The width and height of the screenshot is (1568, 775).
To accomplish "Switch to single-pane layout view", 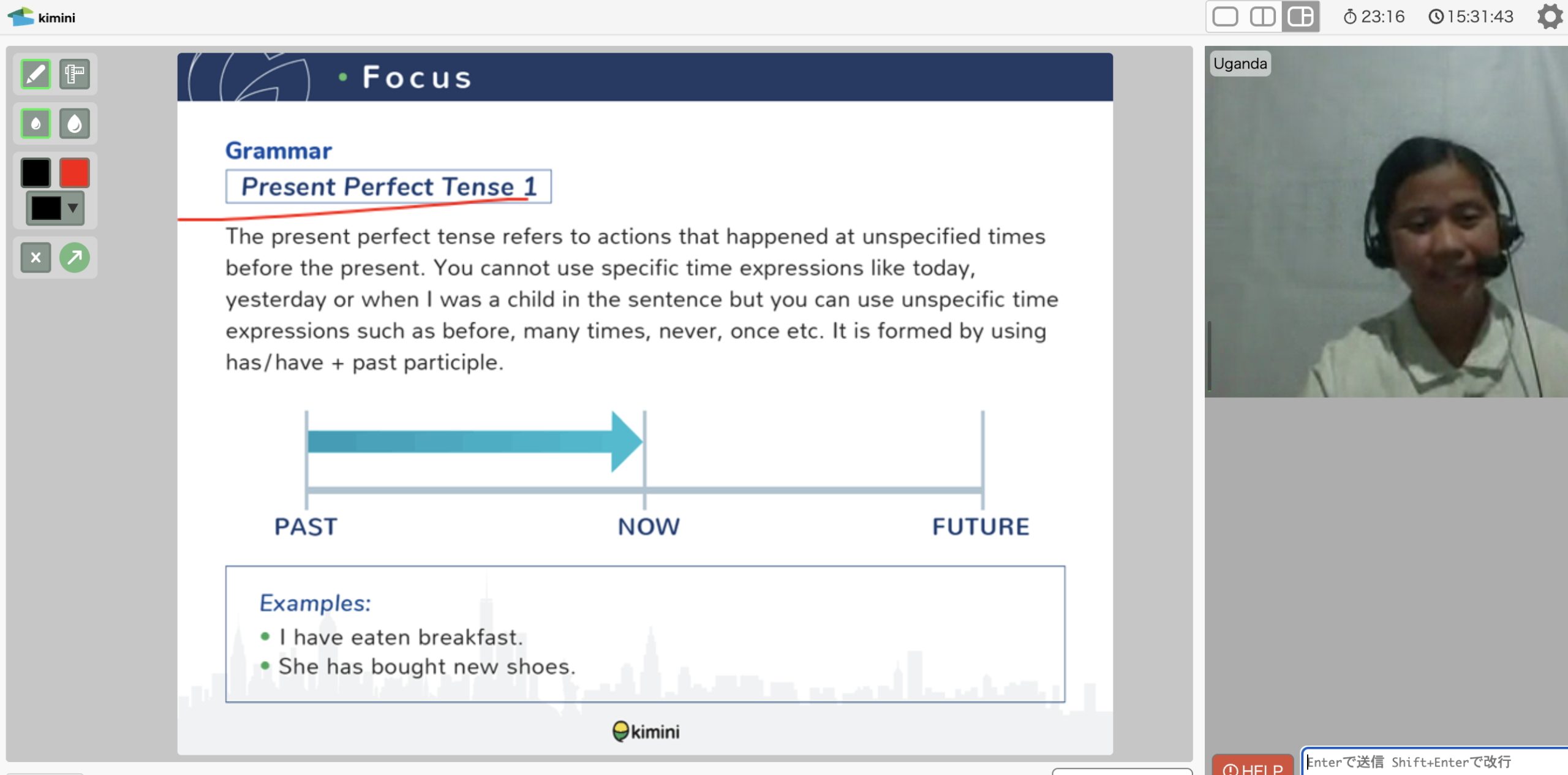I will point(1225,17).
